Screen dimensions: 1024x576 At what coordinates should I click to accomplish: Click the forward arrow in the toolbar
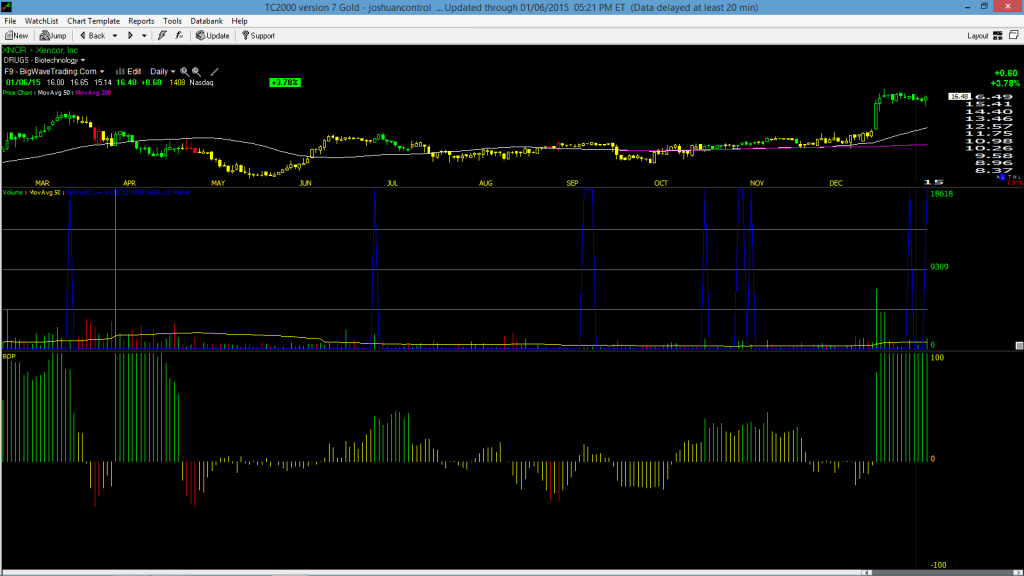[x=130, y=36]
